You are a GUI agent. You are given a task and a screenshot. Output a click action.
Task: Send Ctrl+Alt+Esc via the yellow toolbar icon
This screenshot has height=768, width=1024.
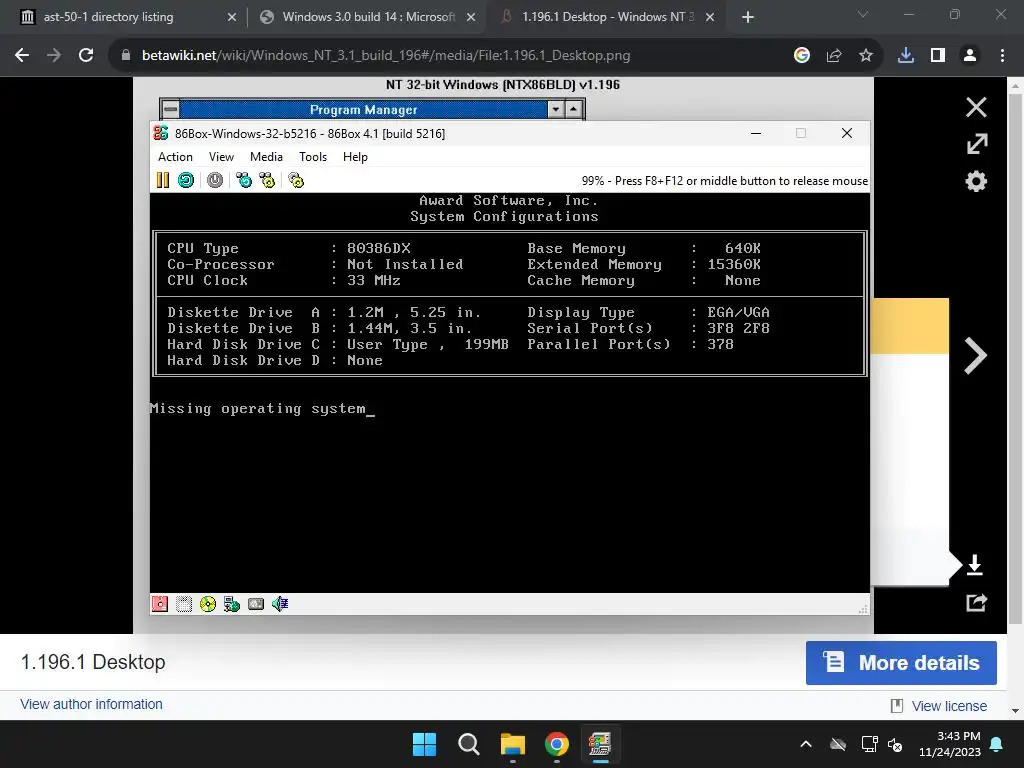pyautogui.click(x=267, y=180)
